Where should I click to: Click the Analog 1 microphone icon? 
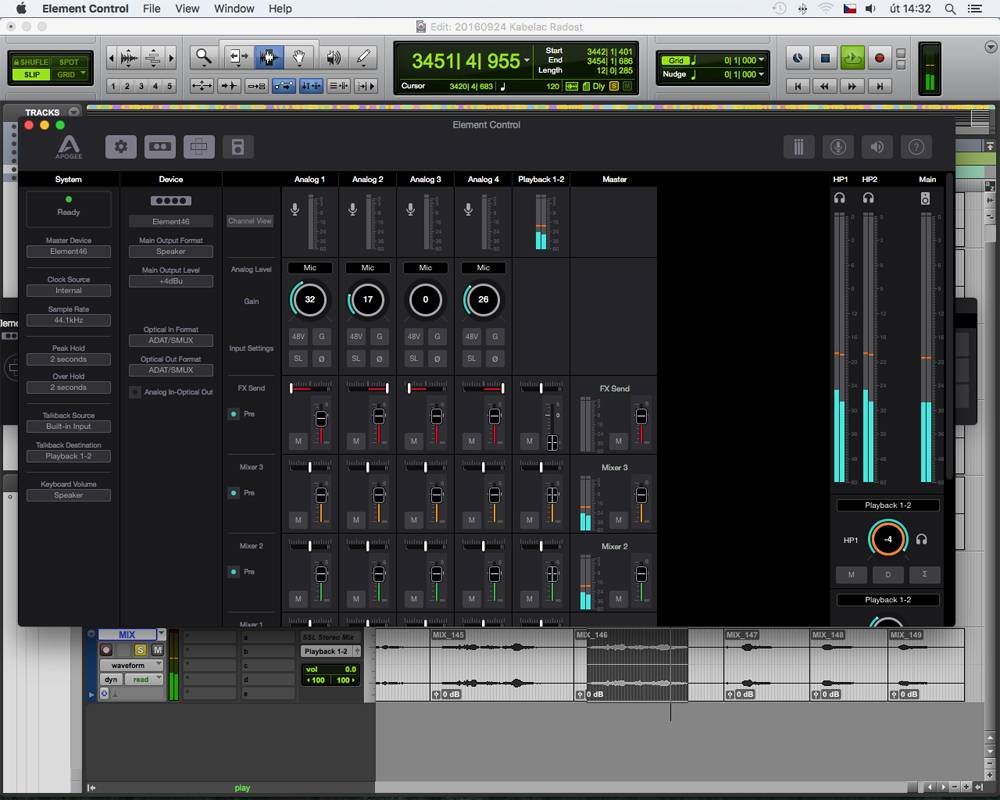295,209
